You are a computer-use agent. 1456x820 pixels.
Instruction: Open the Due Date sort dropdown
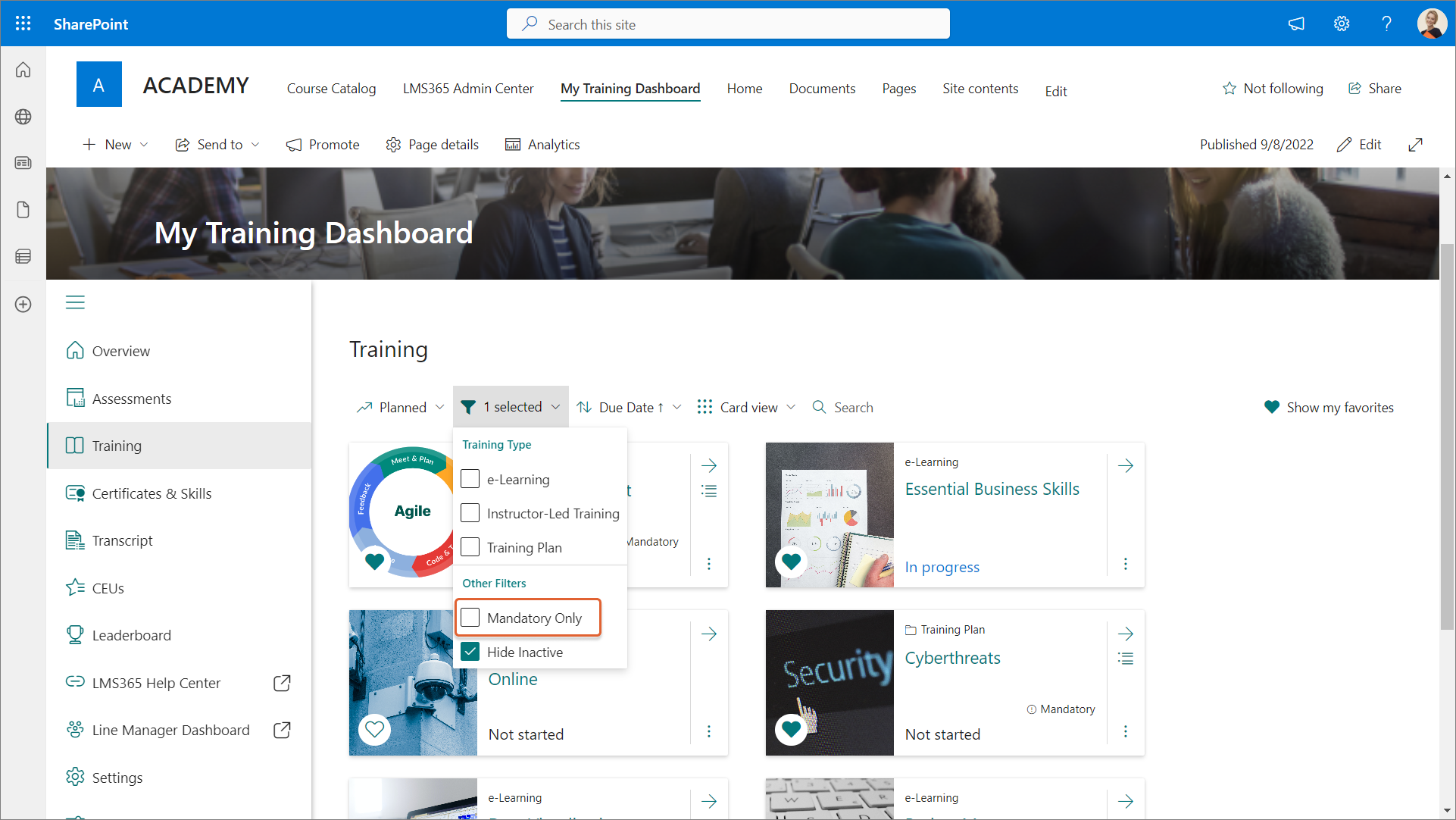coord(629,408)
